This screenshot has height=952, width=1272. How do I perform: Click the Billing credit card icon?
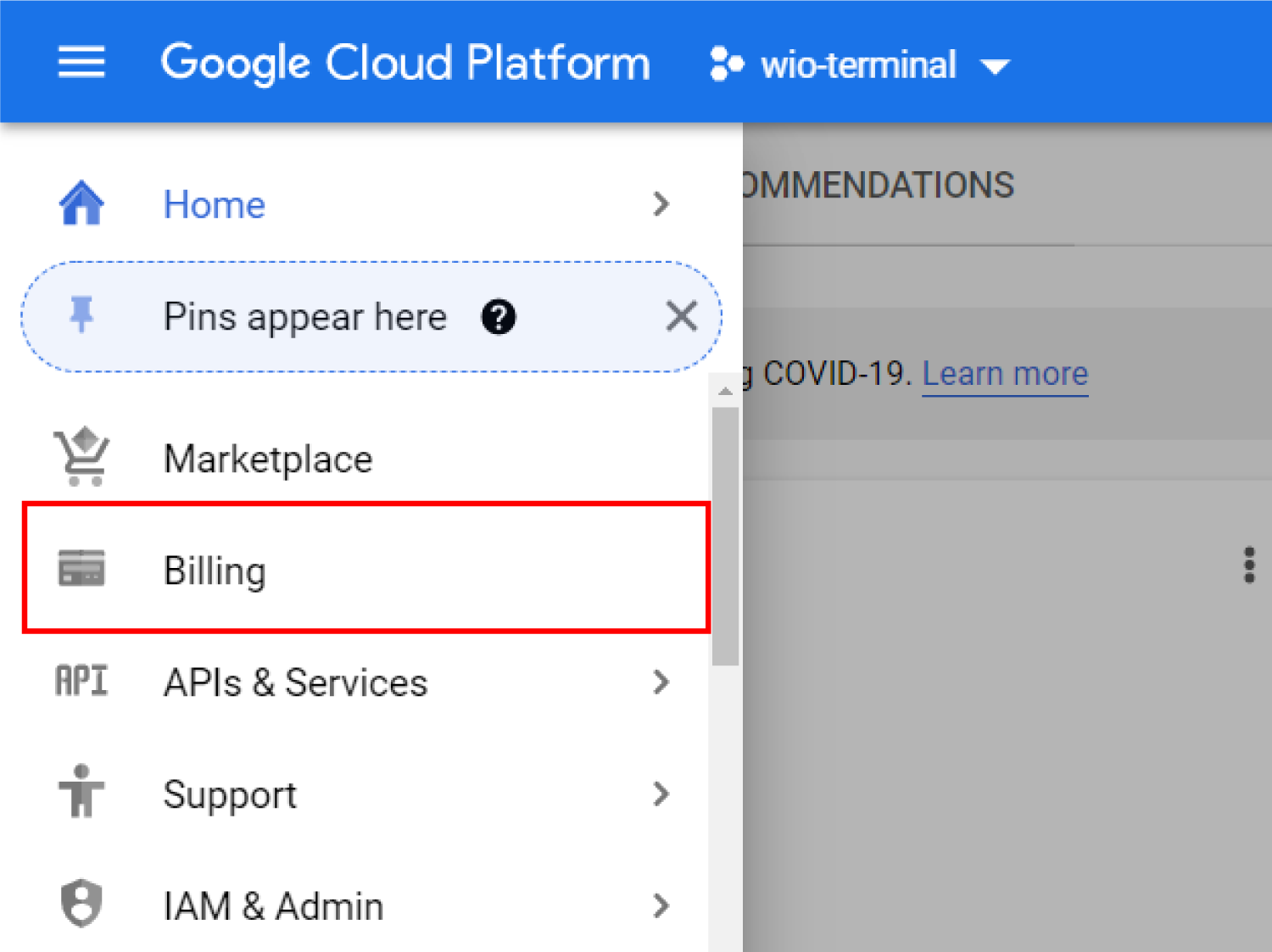[x=81, y=568]
